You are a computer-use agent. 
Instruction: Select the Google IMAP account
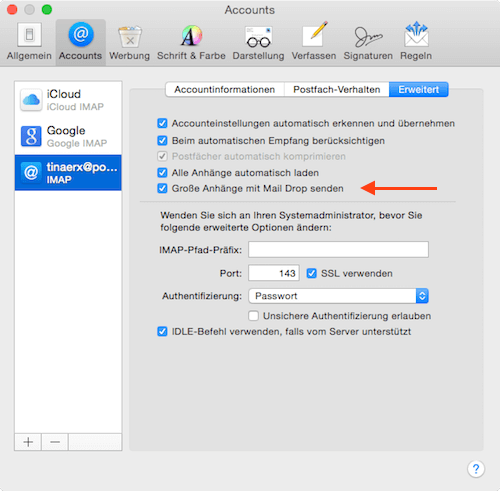point(68,136)
